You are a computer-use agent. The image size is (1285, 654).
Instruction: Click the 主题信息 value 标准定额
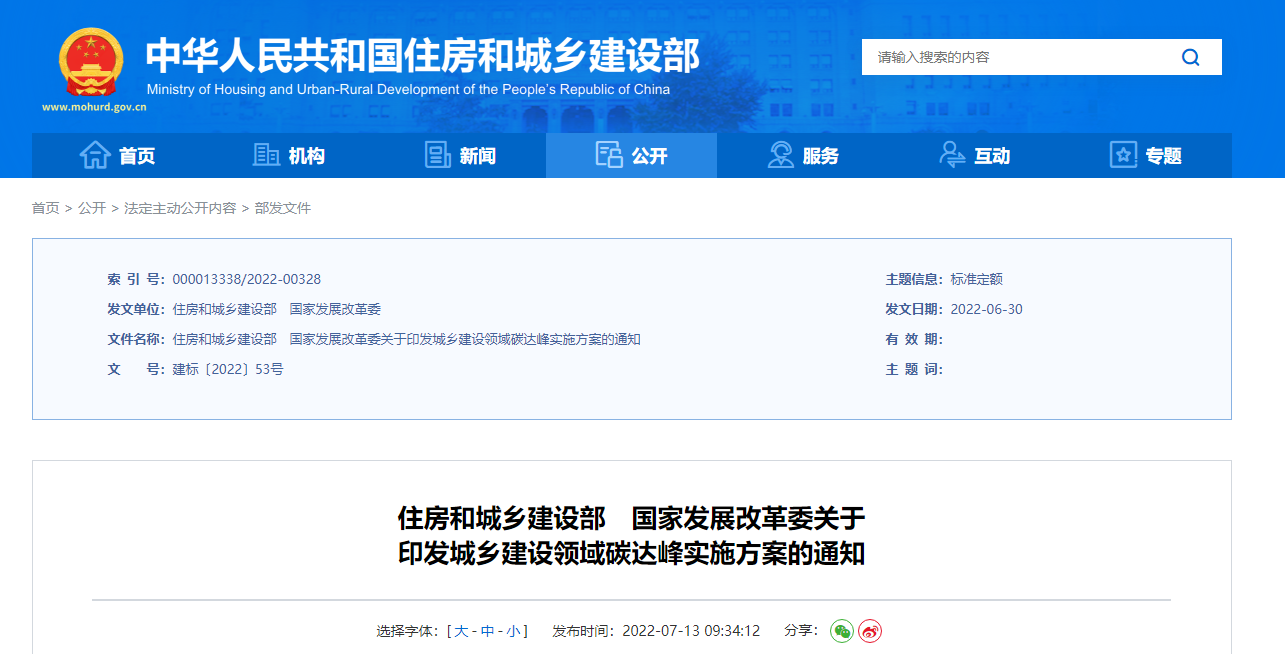click(977, 279)
